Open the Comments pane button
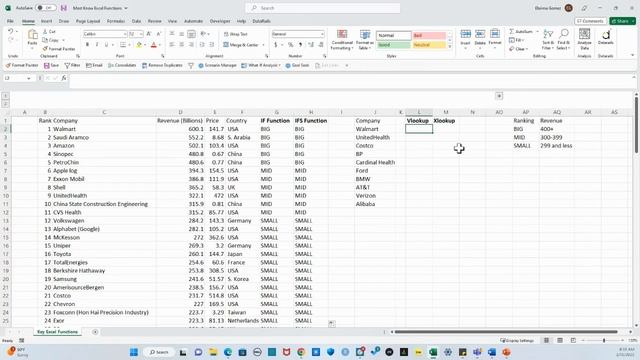The image size is (640, 360). (590, 21)
